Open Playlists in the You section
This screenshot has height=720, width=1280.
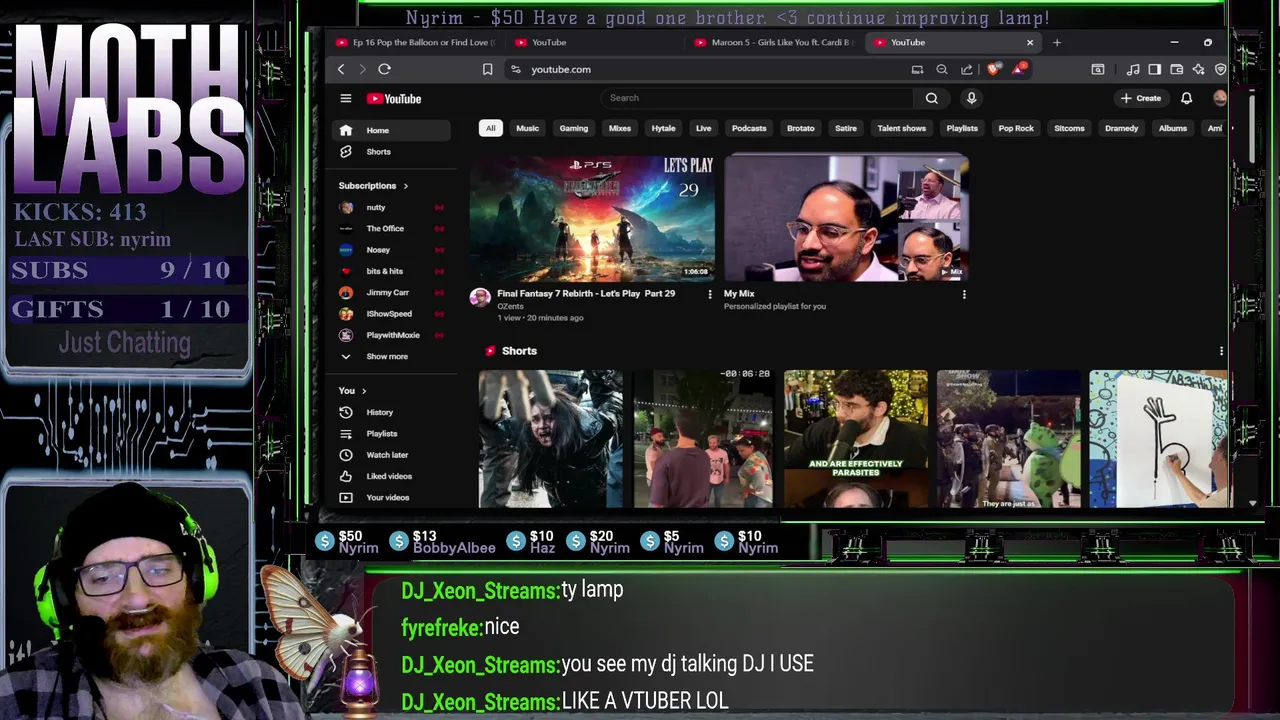391,433
